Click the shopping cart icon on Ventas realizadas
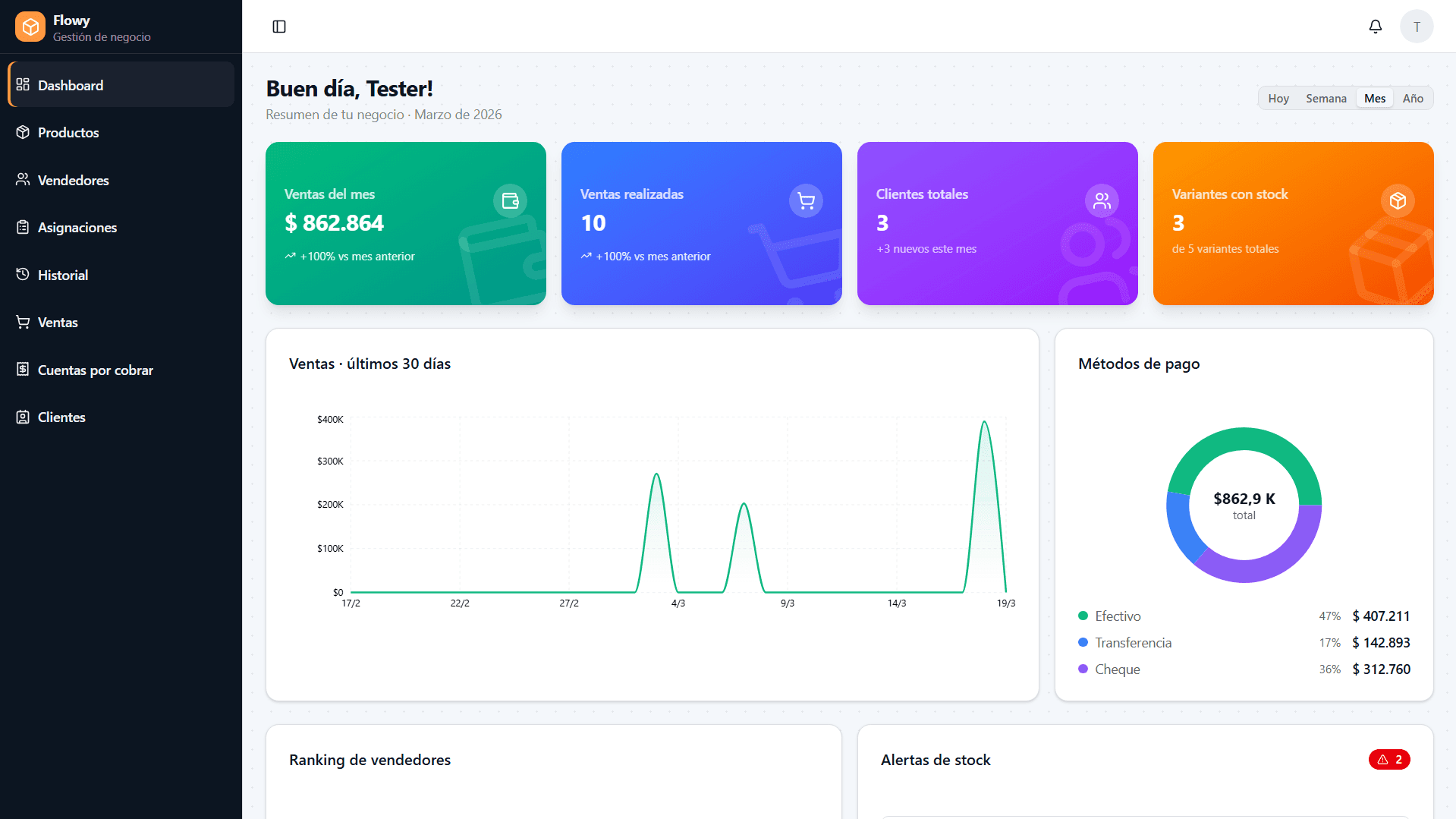1456x819 pixels. [806, 200]
